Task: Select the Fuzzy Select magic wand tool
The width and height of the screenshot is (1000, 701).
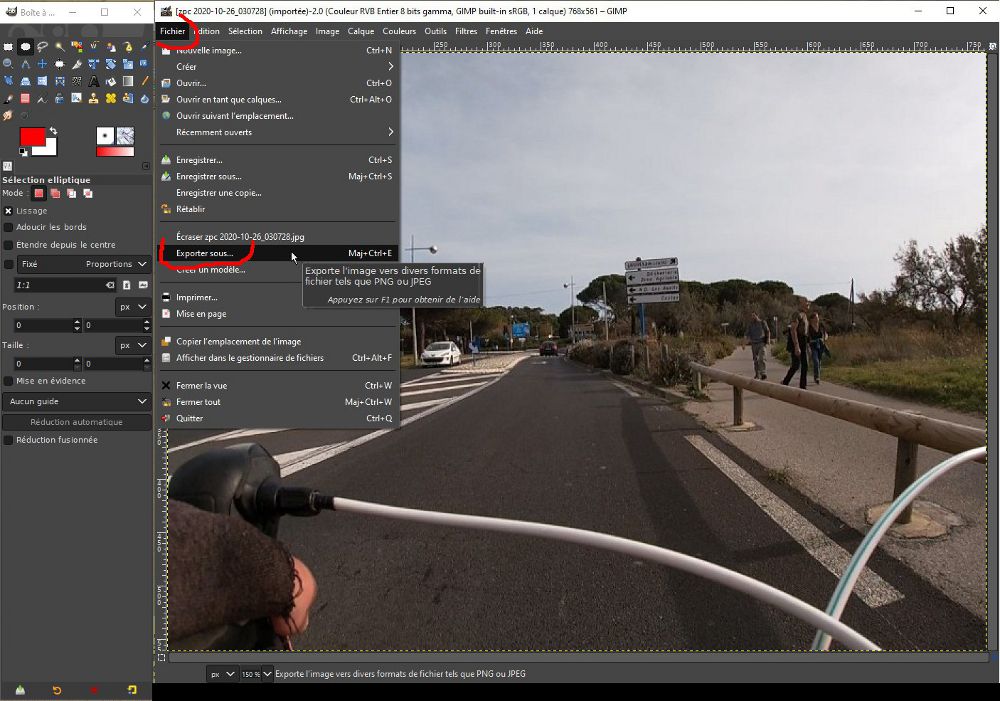Action: coord(59,47)
